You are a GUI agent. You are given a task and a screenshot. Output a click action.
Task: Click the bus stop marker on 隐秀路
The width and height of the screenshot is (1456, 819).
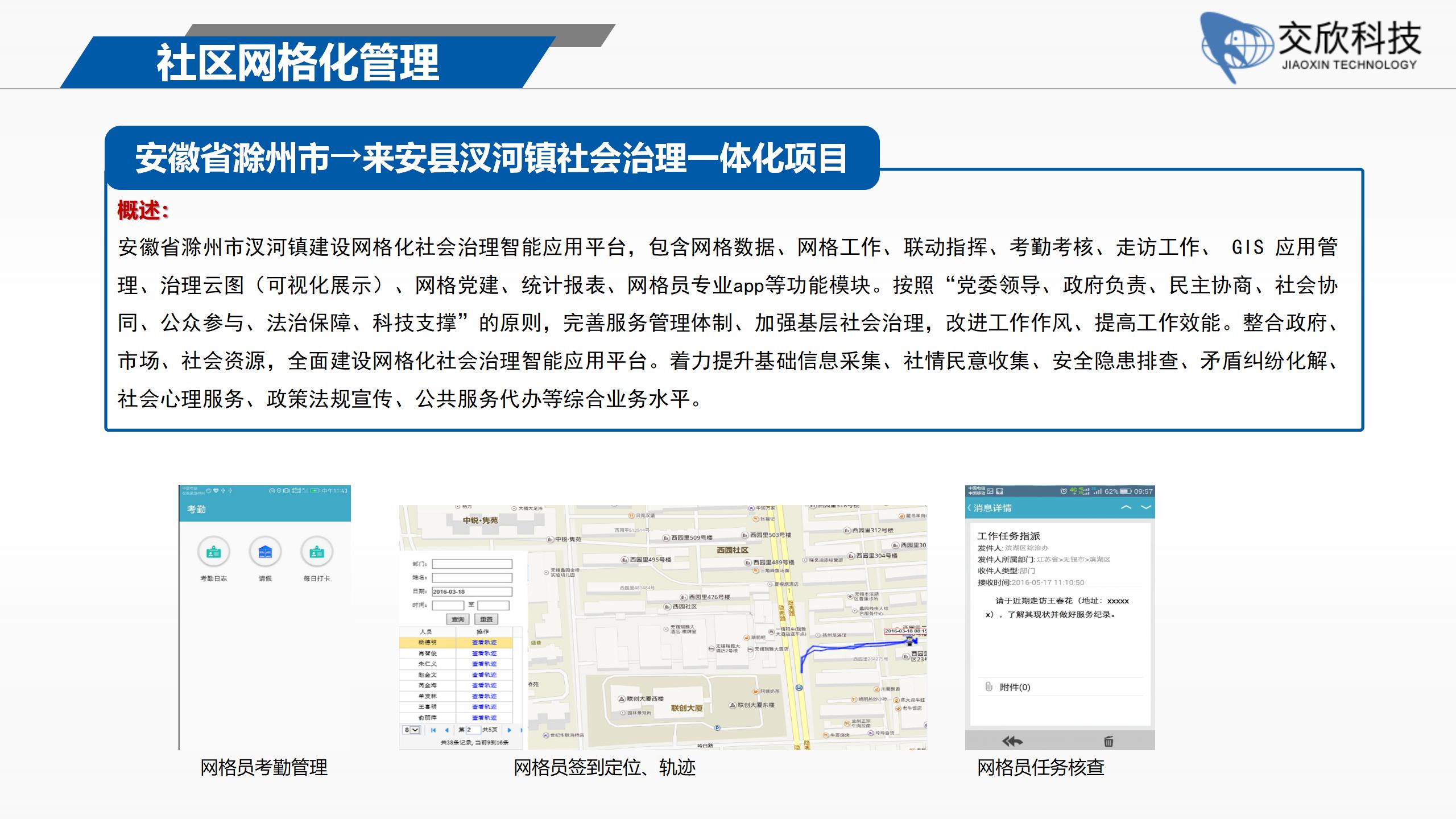point(799,688)
